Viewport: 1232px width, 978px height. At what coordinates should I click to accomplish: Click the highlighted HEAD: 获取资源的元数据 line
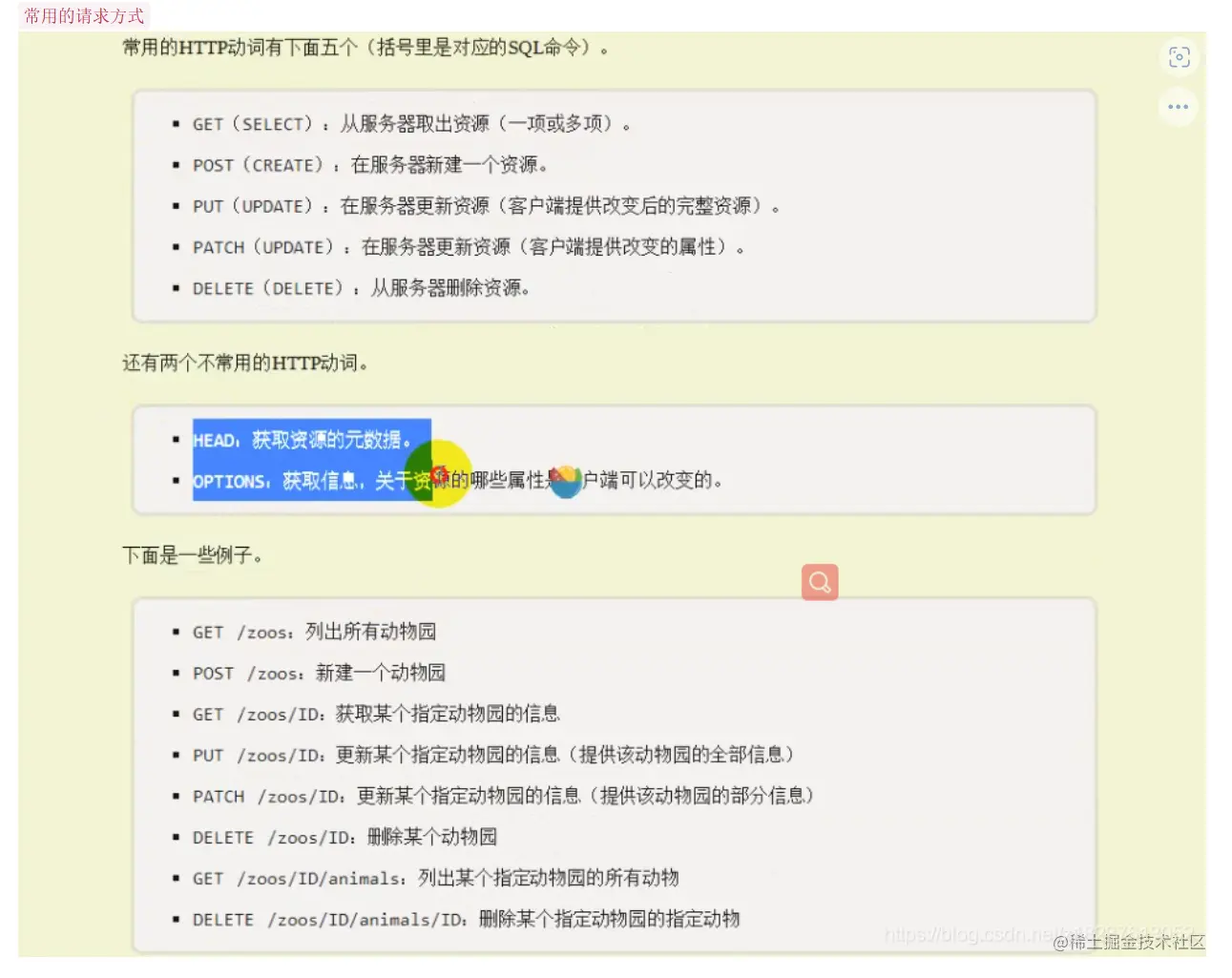coord(303,440)
